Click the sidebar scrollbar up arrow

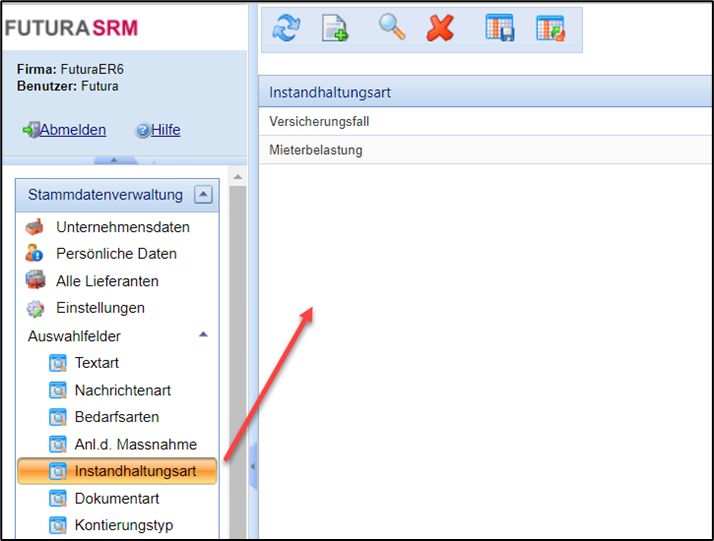pos(238,178)
